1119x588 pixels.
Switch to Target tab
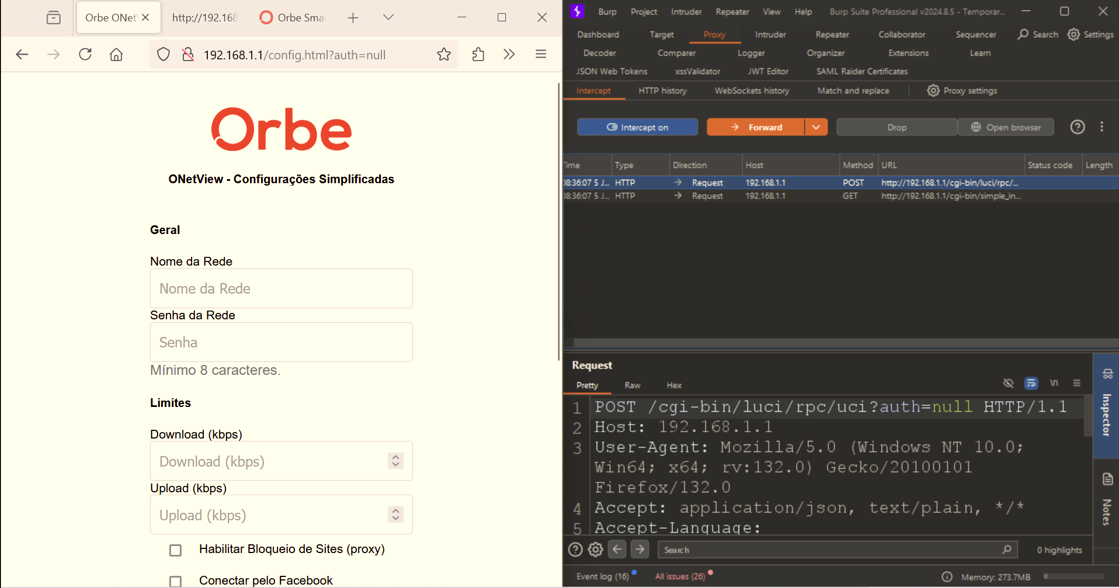(x=662, y=34)
